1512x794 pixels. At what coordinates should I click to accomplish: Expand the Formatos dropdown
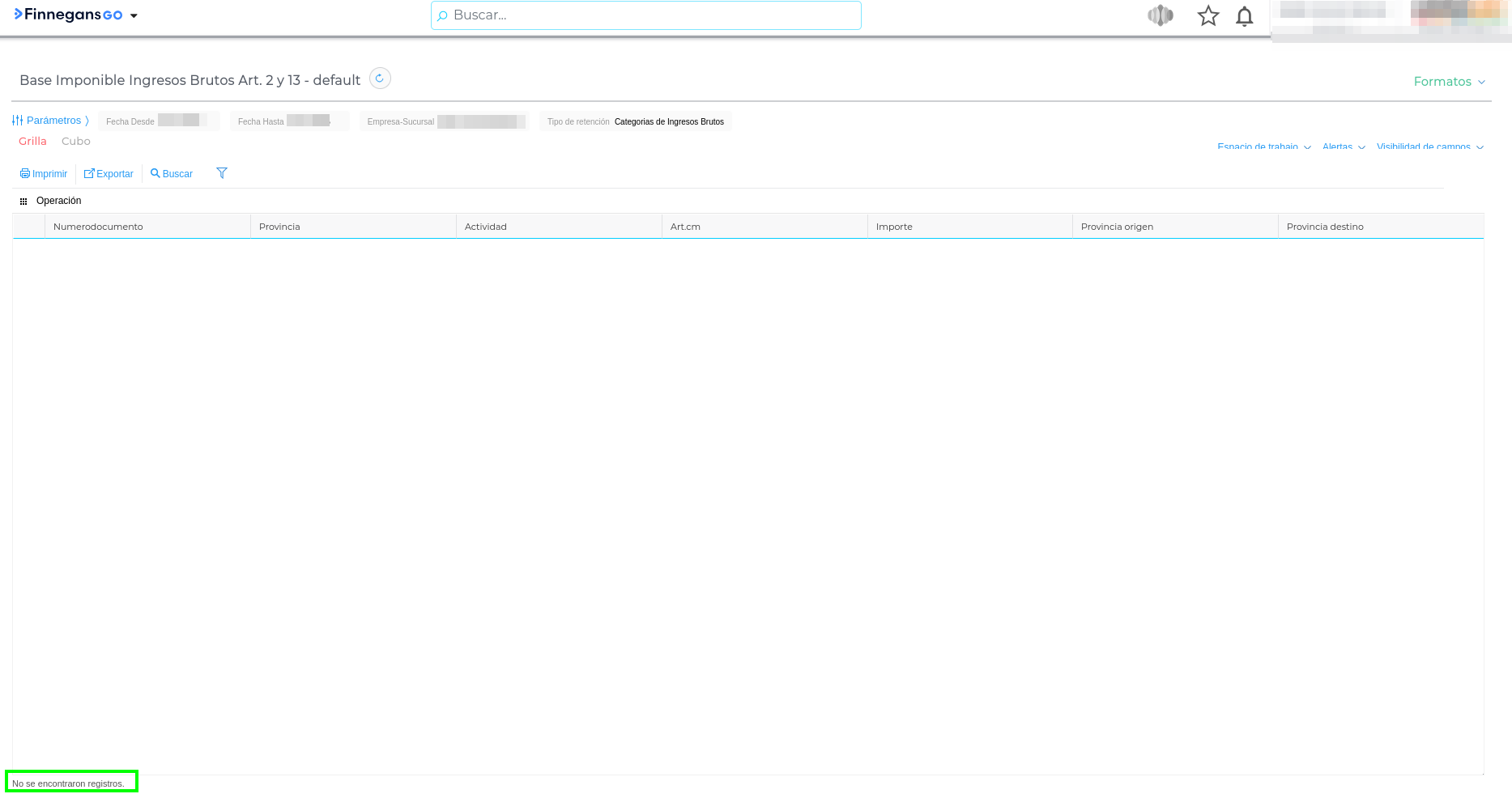(1448, 82)
